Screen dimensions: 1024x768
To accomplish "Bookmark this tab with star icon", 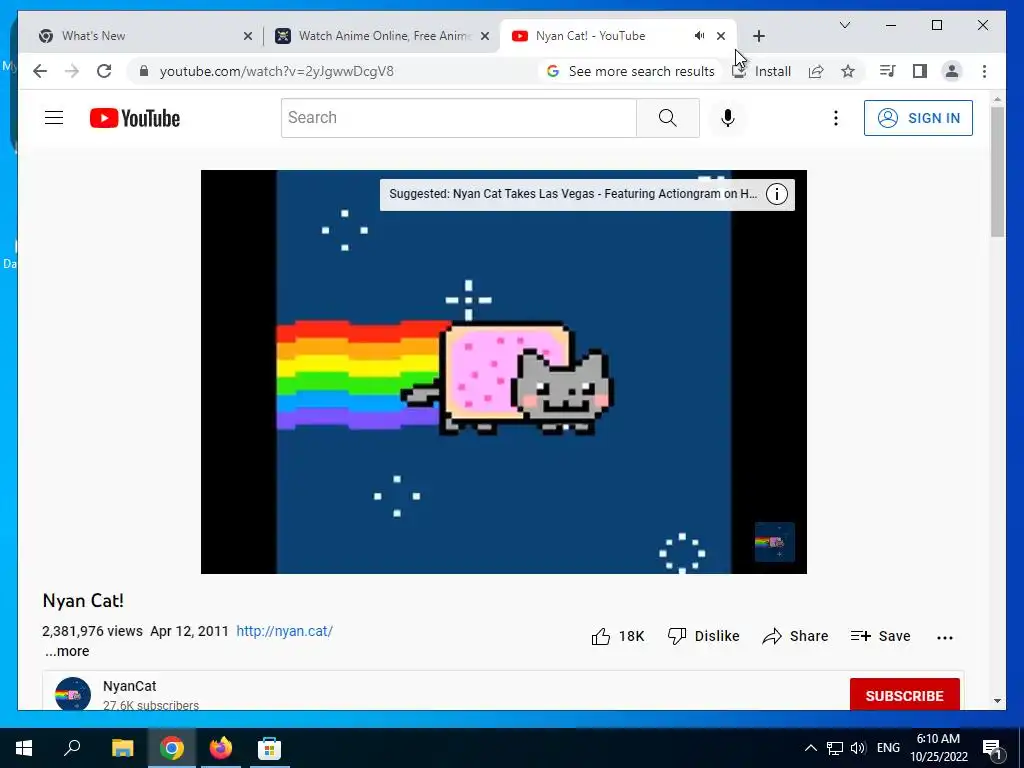I will [848, 71].
